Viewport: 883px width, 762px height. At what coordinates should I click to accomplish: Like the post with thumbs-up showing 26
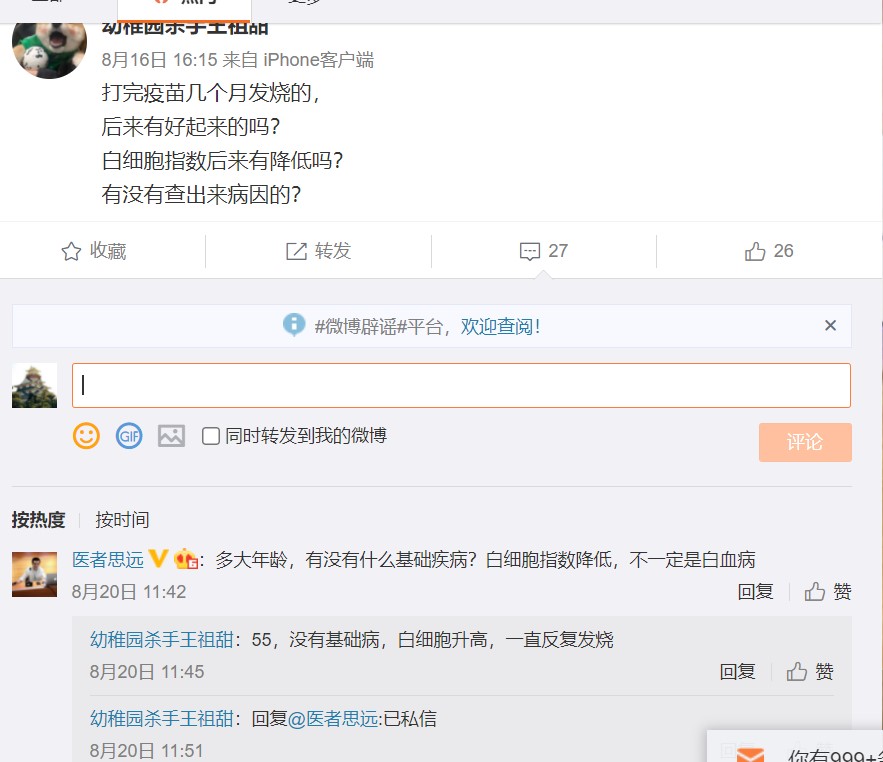tap(755, 251)
